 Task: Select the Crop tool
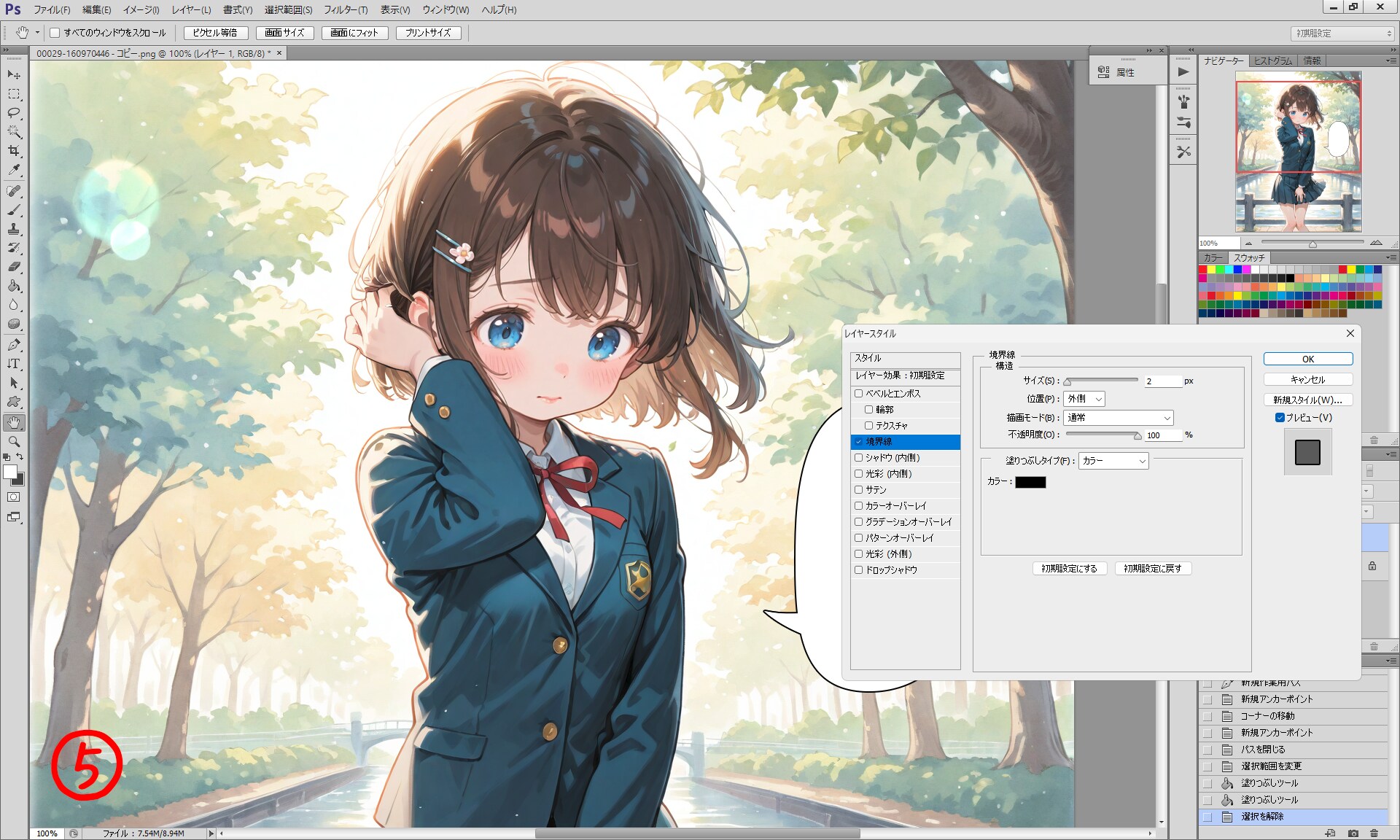click(x=14, y=151)
